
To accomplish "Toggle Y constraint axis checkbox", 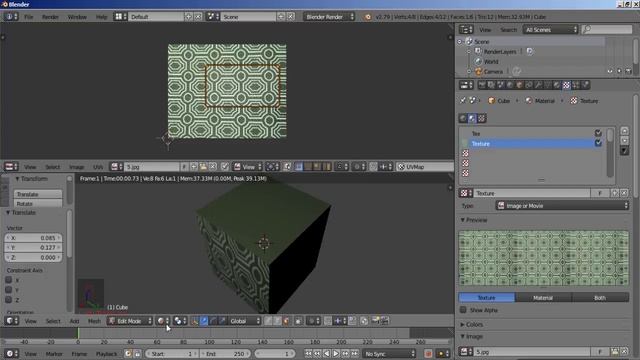I will [9, 290].
